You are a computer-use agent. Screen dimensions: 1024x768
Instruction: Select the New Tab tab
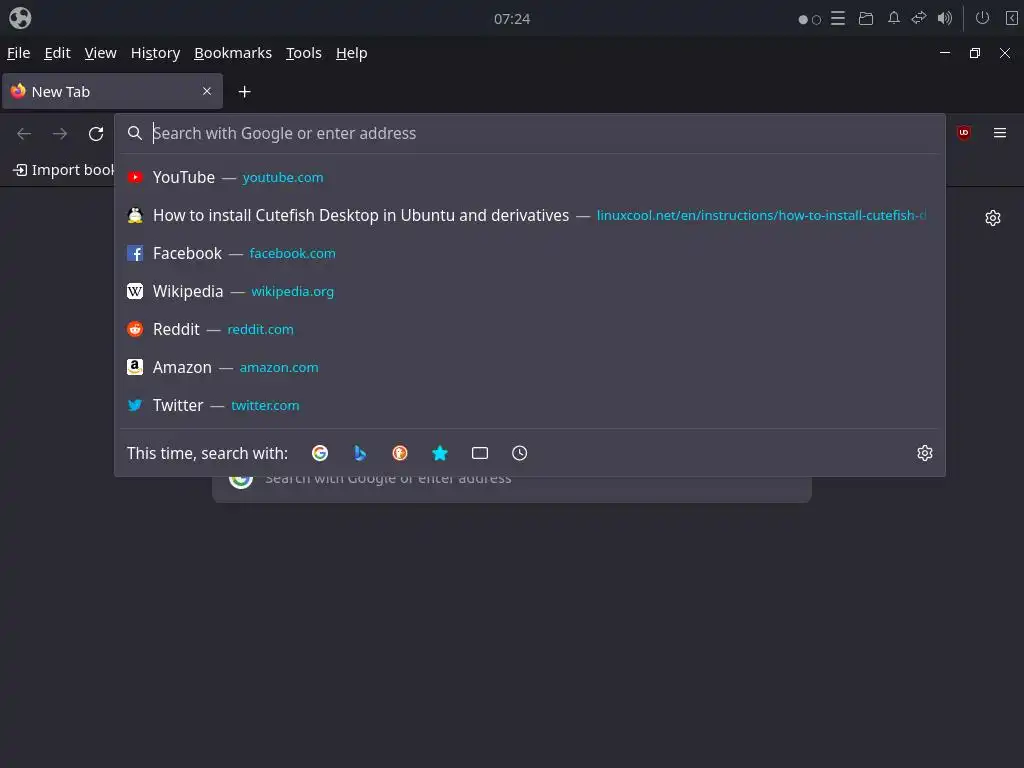click(x=112, y=91)
